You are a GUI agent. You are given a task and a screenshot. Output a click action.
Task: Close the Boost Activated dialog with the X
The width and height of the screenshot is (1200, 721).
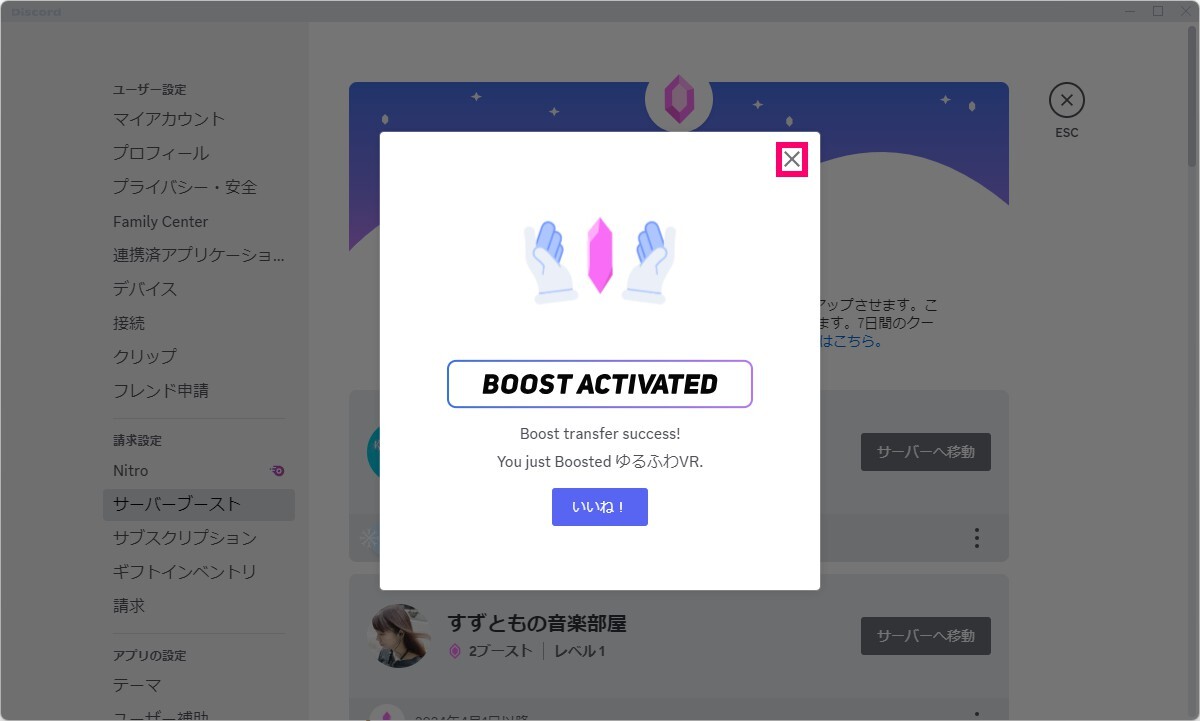(792, 159)
